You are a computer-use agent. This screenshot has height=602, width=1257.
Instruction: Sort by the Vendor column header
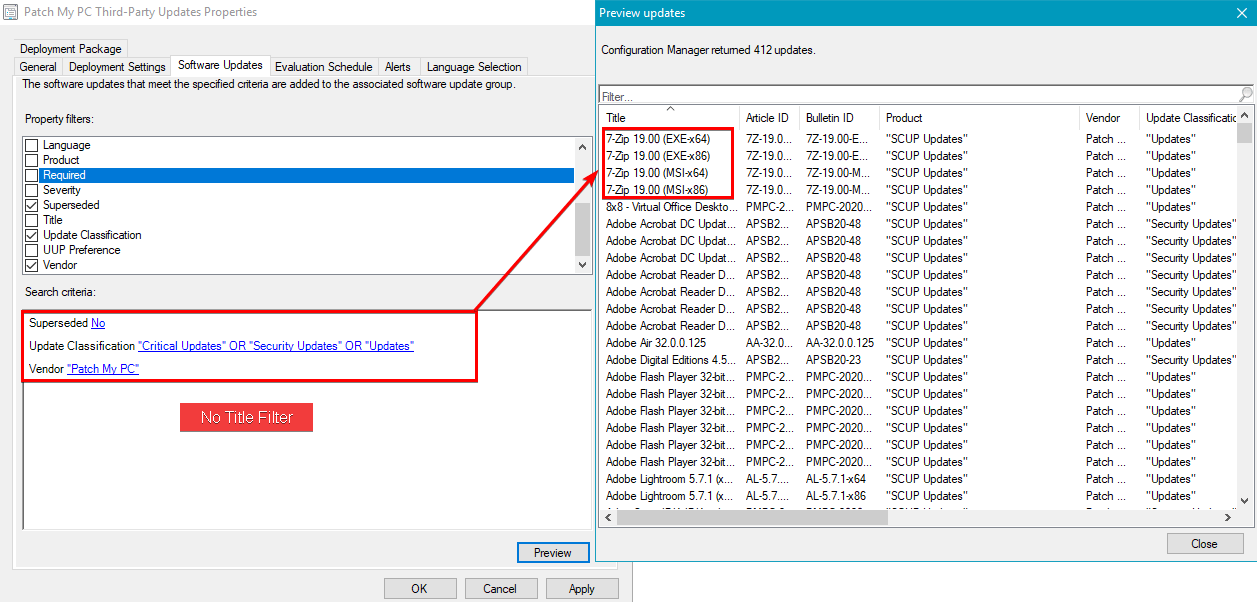coord(1110,117)
